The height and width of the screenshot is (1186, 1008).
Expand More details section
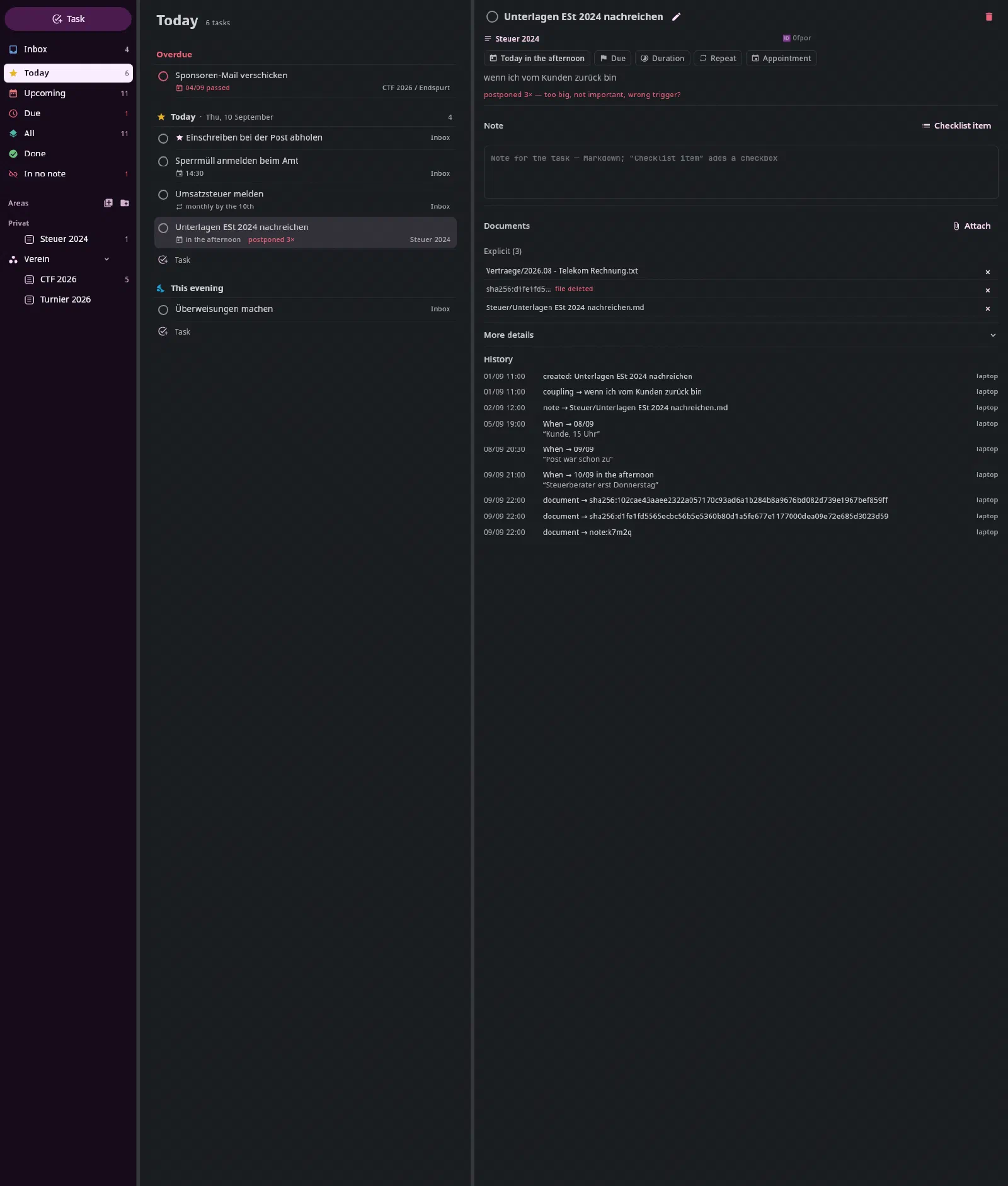pos(740,335)
